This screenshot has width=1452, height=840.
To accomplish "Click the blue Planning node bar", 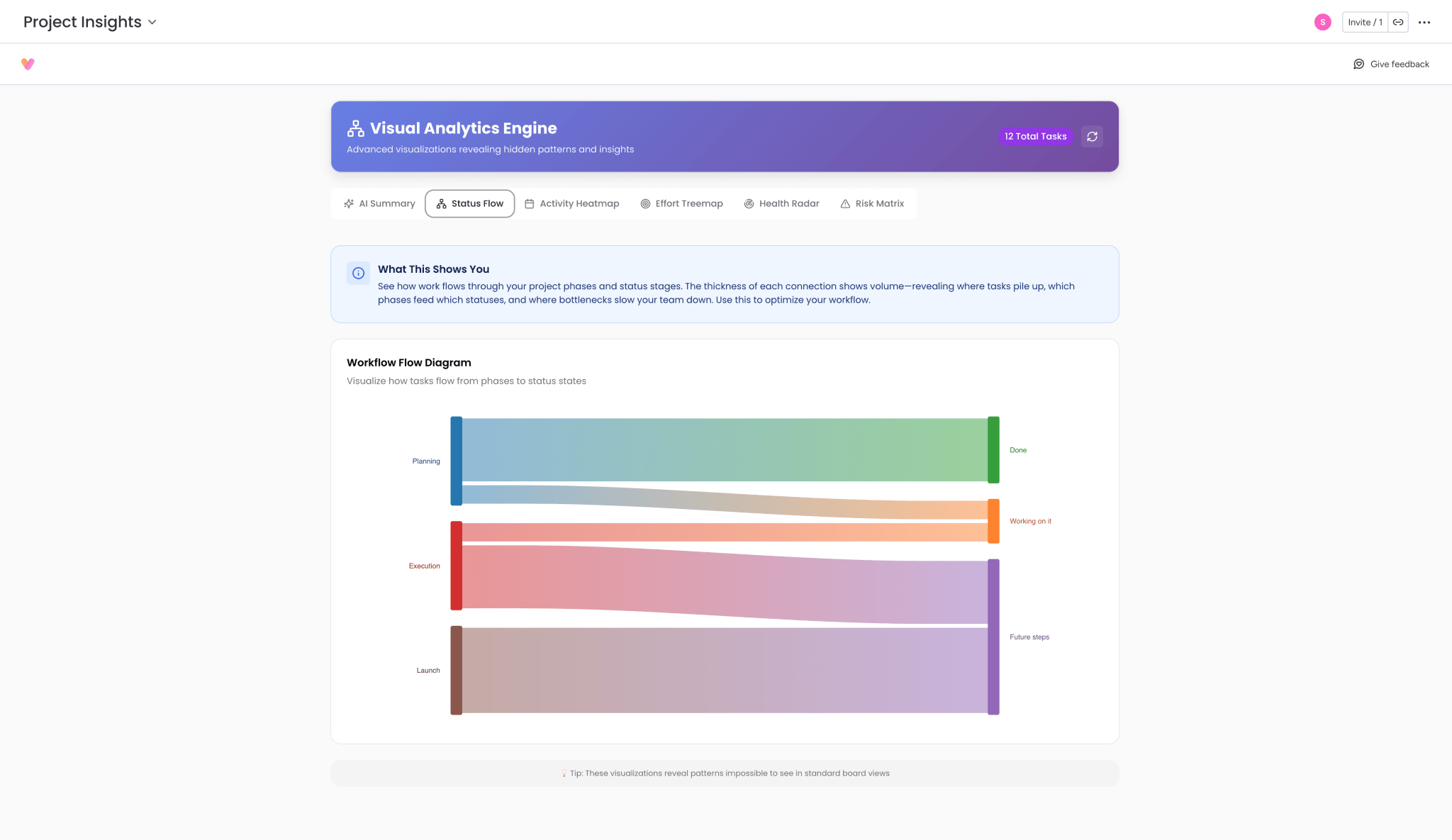I will [x=456, y=461].
